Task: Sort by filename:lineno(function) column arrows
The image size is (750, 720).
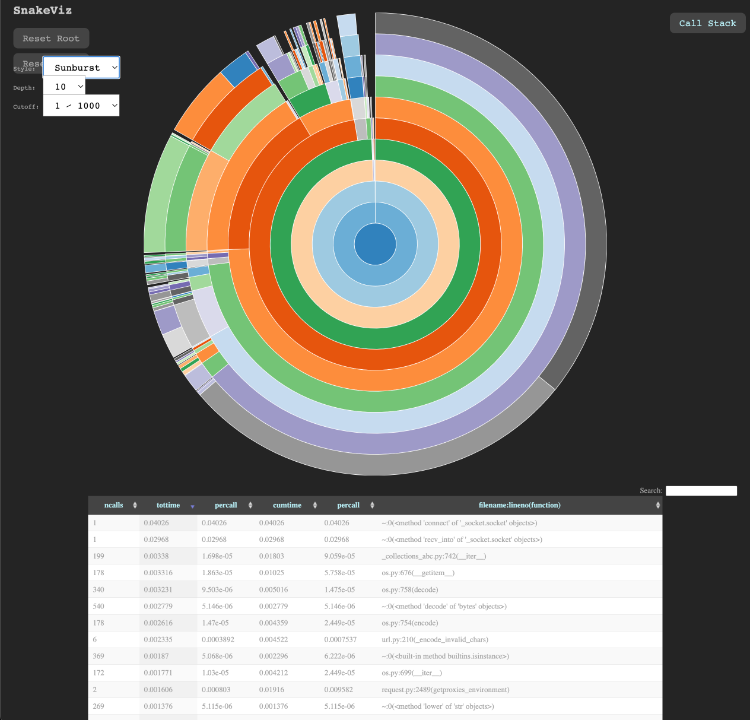Action: (x=658, y=505)
